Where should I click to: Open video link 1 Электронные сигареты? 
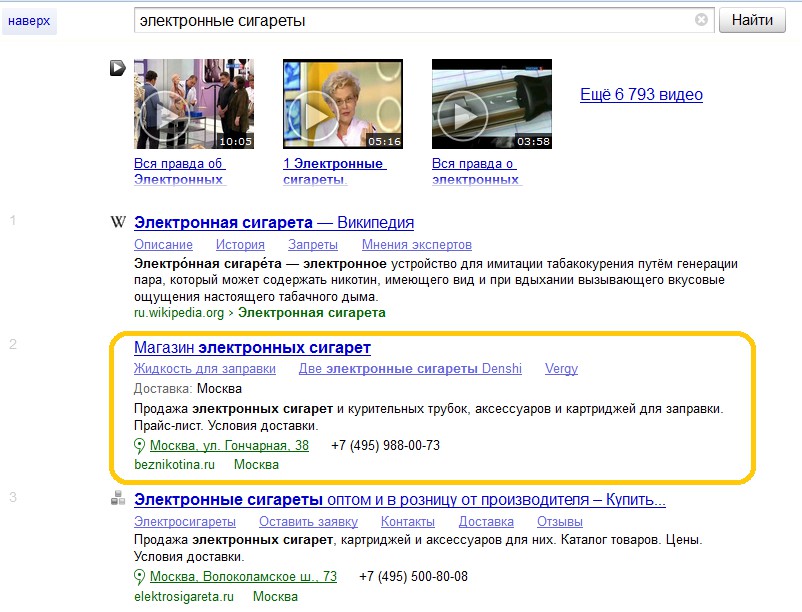pyautogui.click(x=335, y=171)
